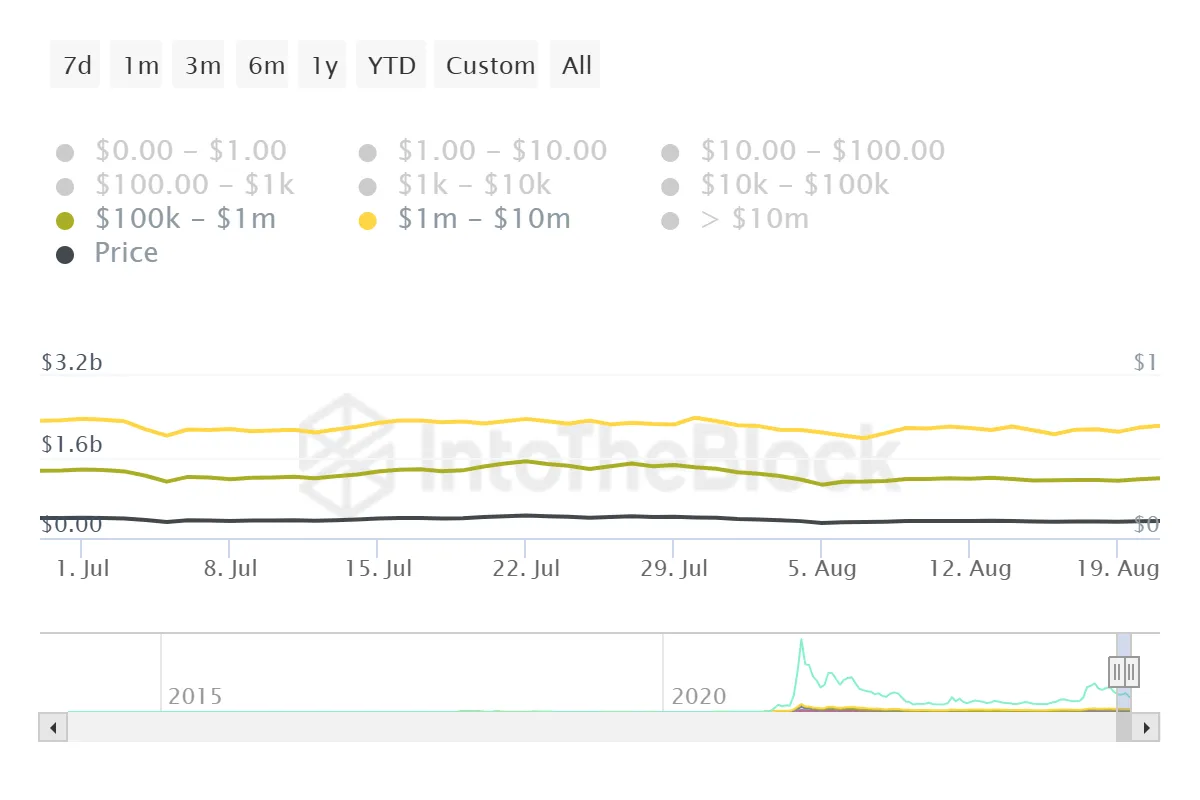Toggle $100.00 – $1k legend item

click(x=194, y=185)
